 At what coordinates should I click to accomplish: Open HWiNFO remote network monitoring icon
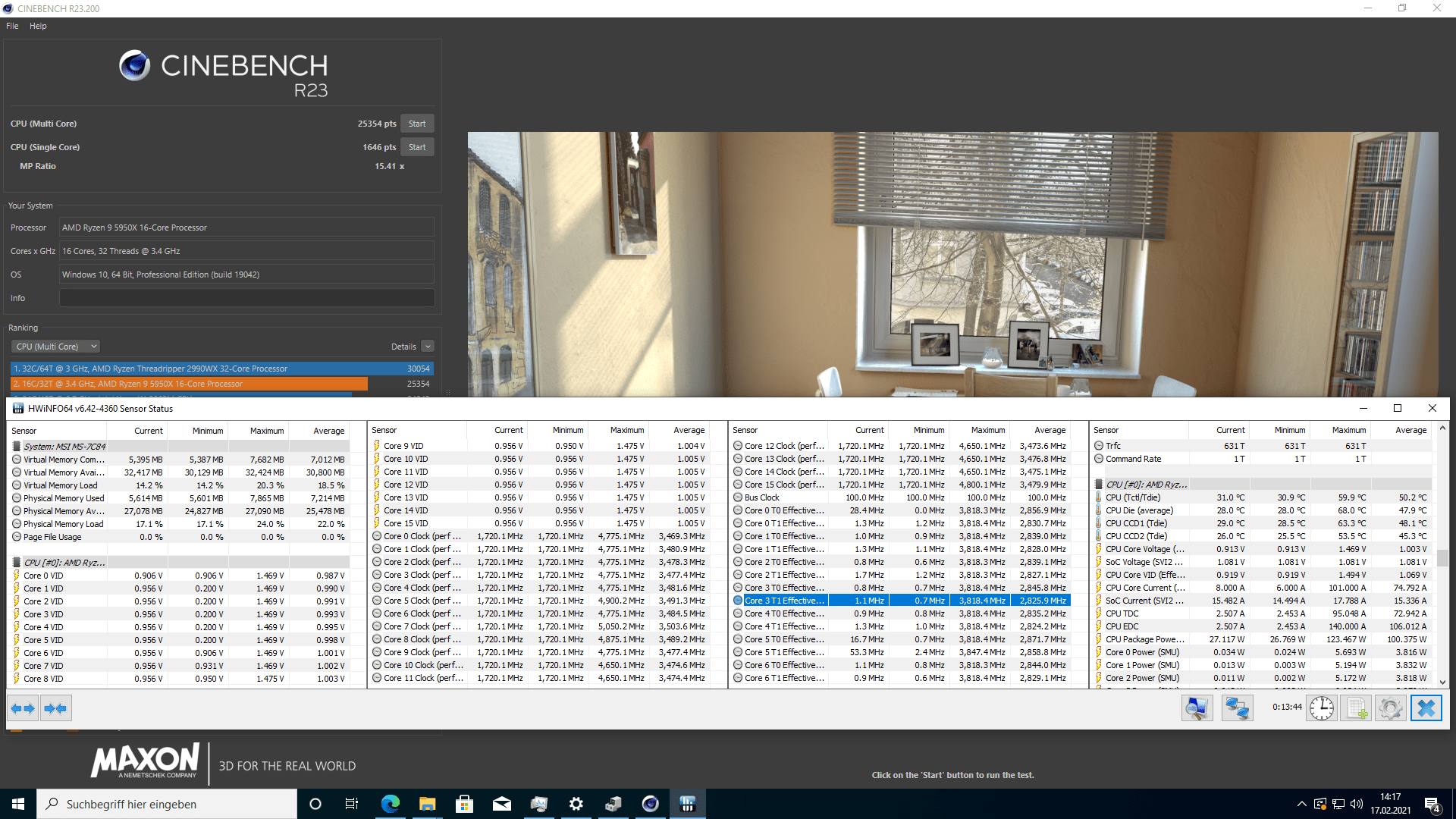[x=1237, y=708]
